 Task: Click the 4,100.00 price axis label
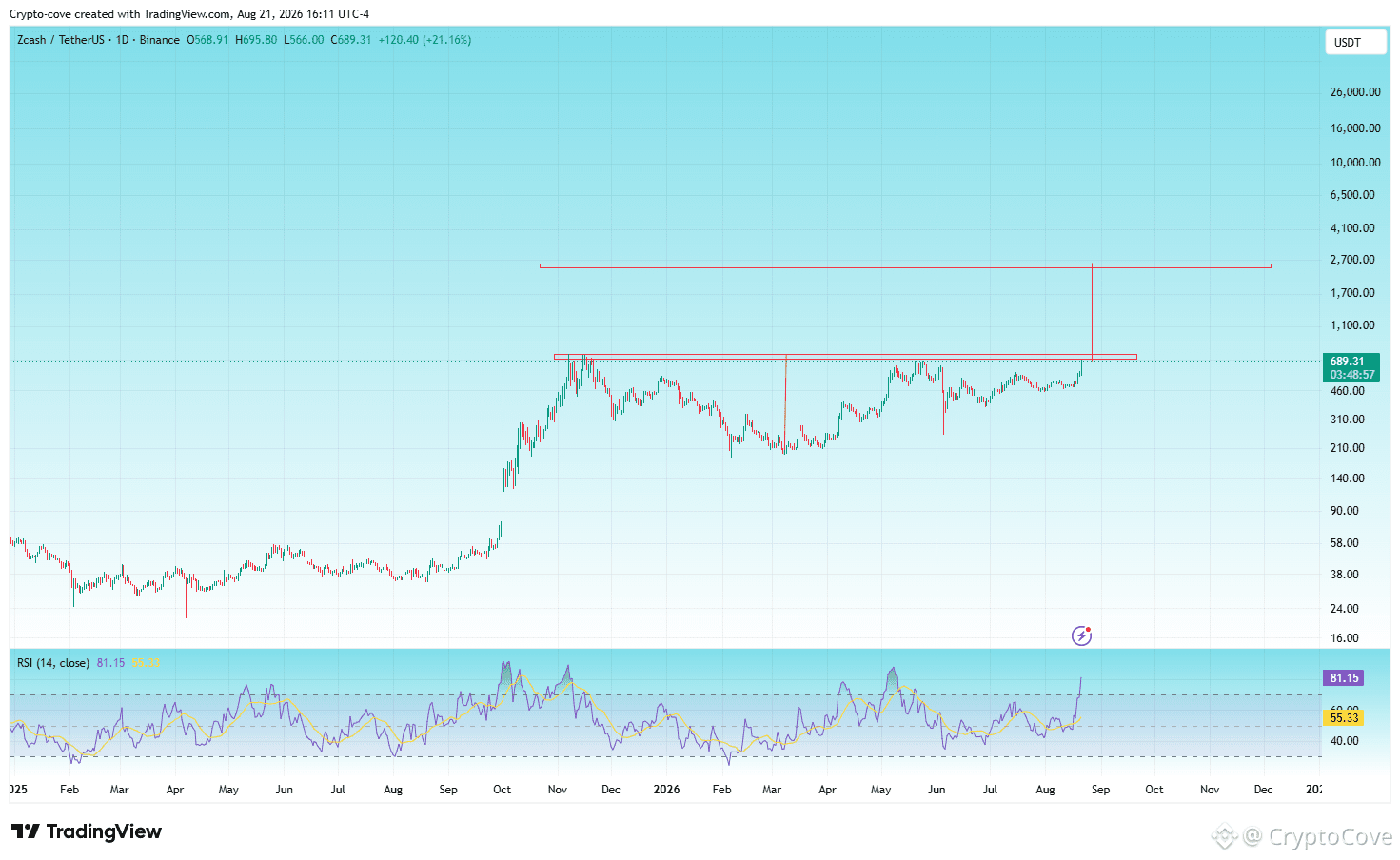(1352, 228)
